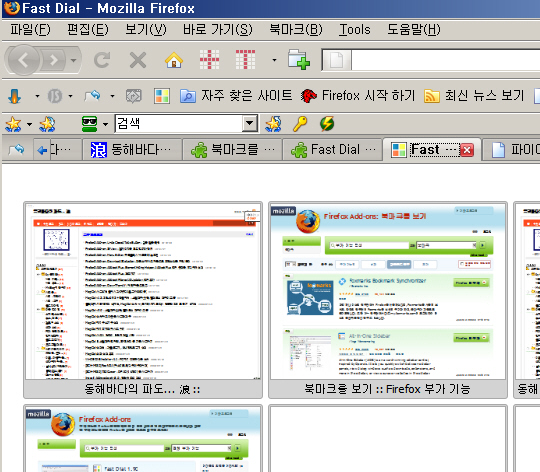The image size is (540, 472).
Task: Go to the Home page
Action: tap(174, 60)
